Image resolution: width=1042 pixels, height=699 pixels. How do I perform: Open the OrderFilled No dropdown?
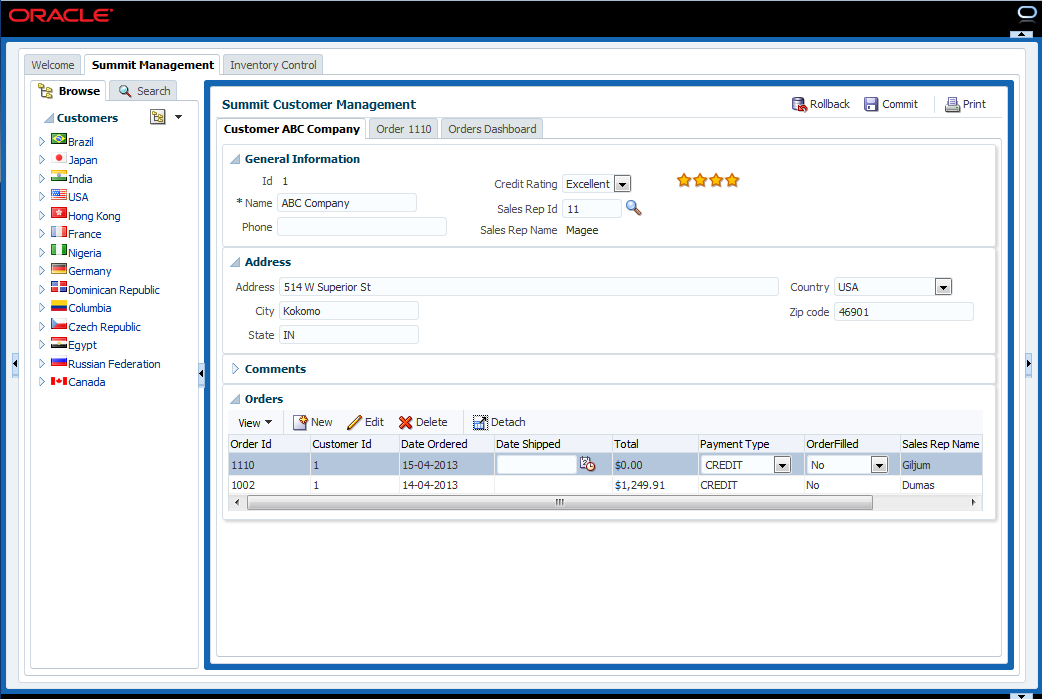point(879,465)
